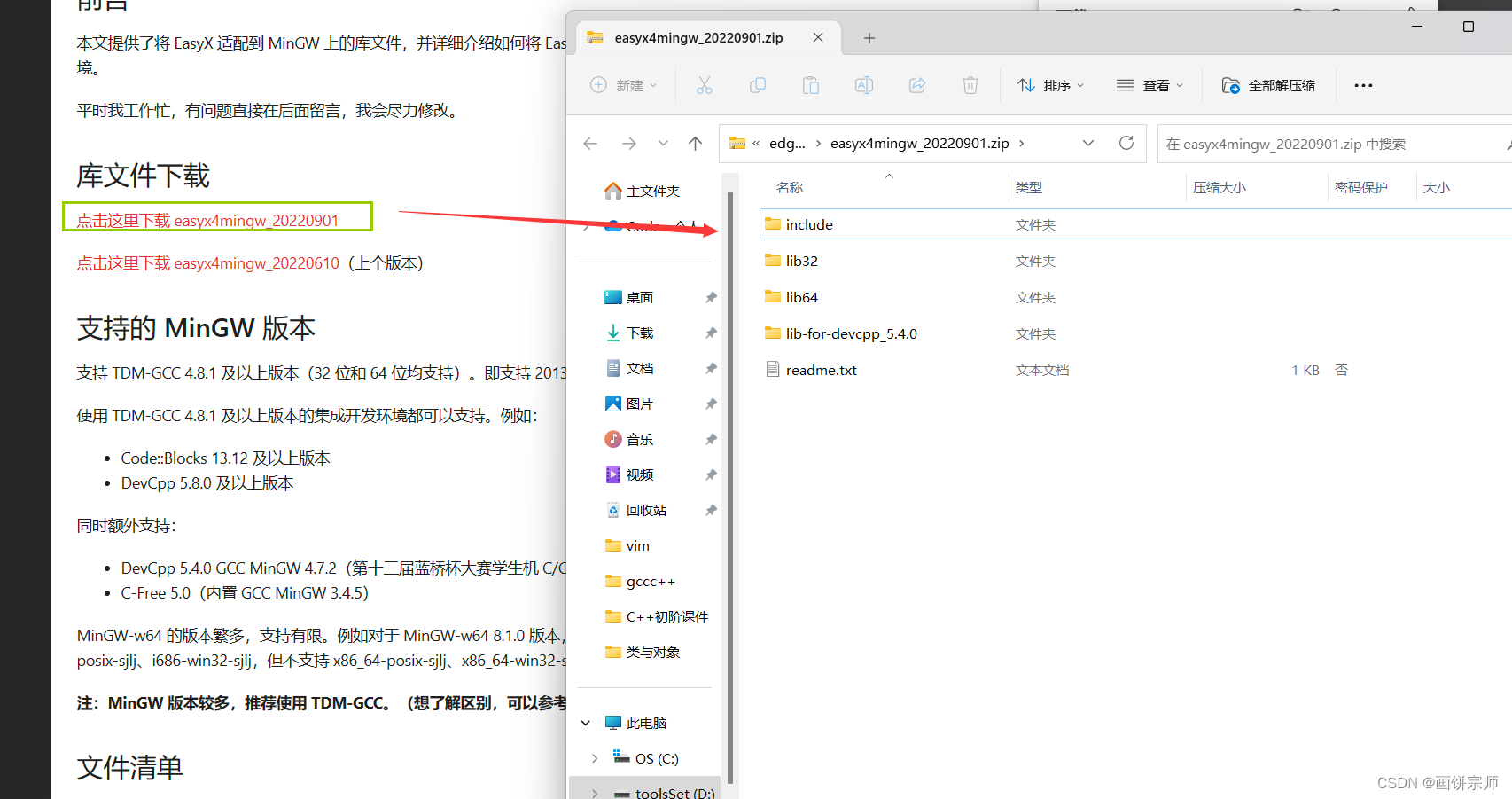
Task: Unpin 文档 using its pin icon
Action: 711,368
